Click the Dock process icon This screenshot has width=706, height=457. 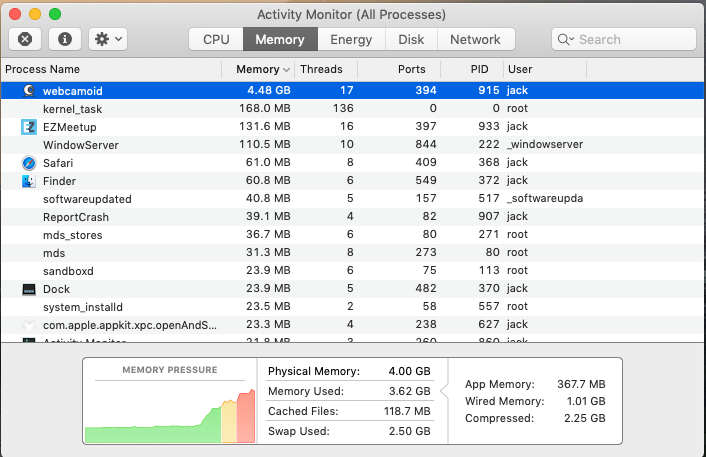(29, 290)
